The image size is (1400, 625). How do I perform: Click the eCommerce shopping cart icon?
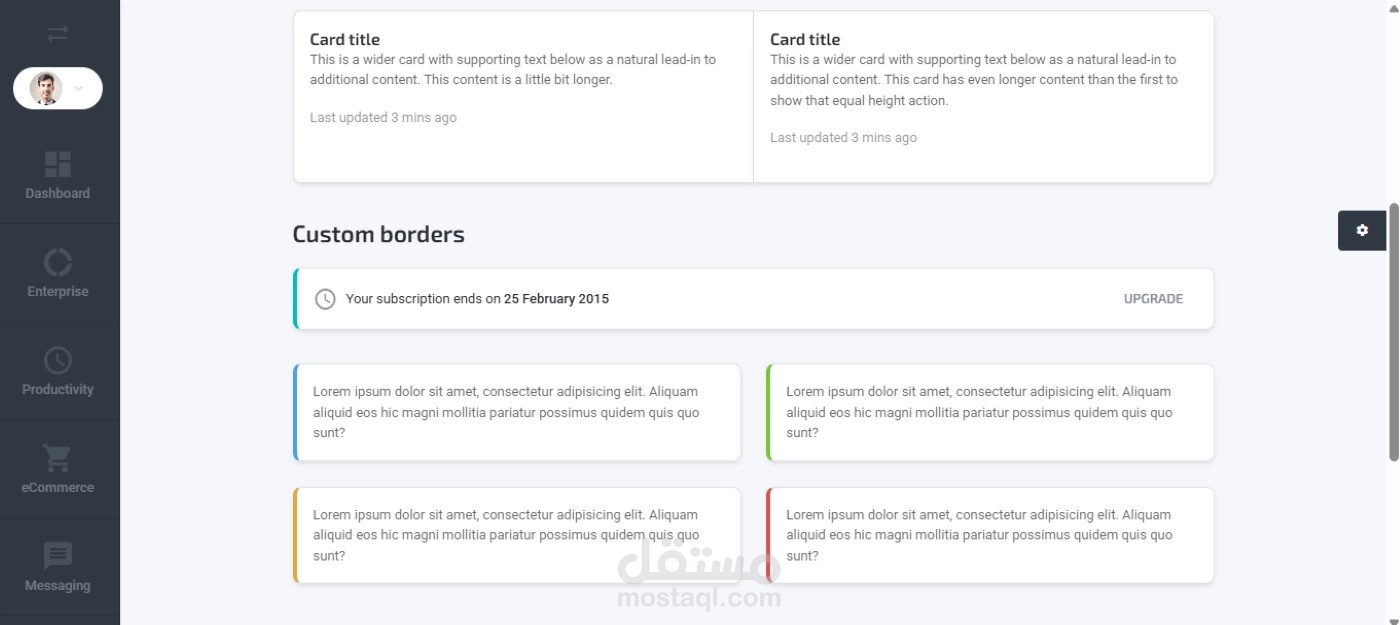tap(57, 458)
